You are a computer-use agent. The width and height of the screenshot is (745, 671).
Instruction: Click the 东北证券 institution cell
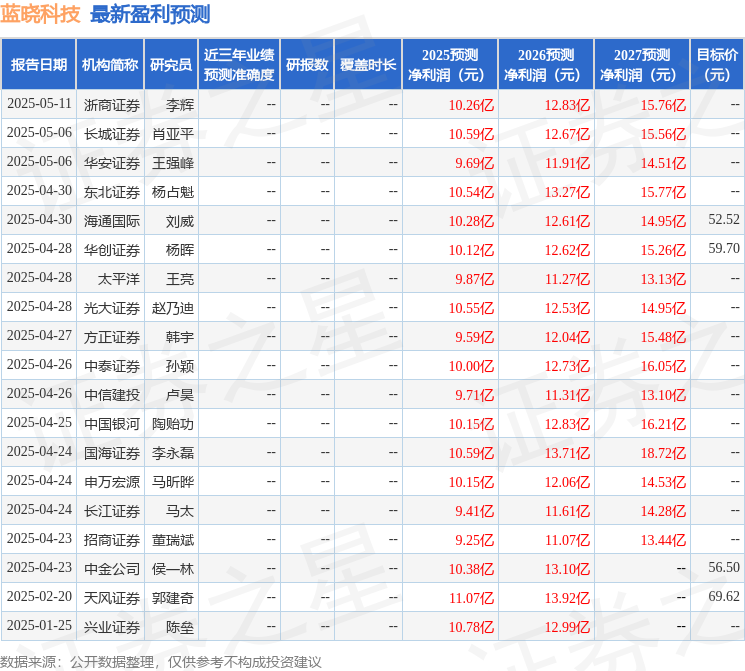pos(112,192)
